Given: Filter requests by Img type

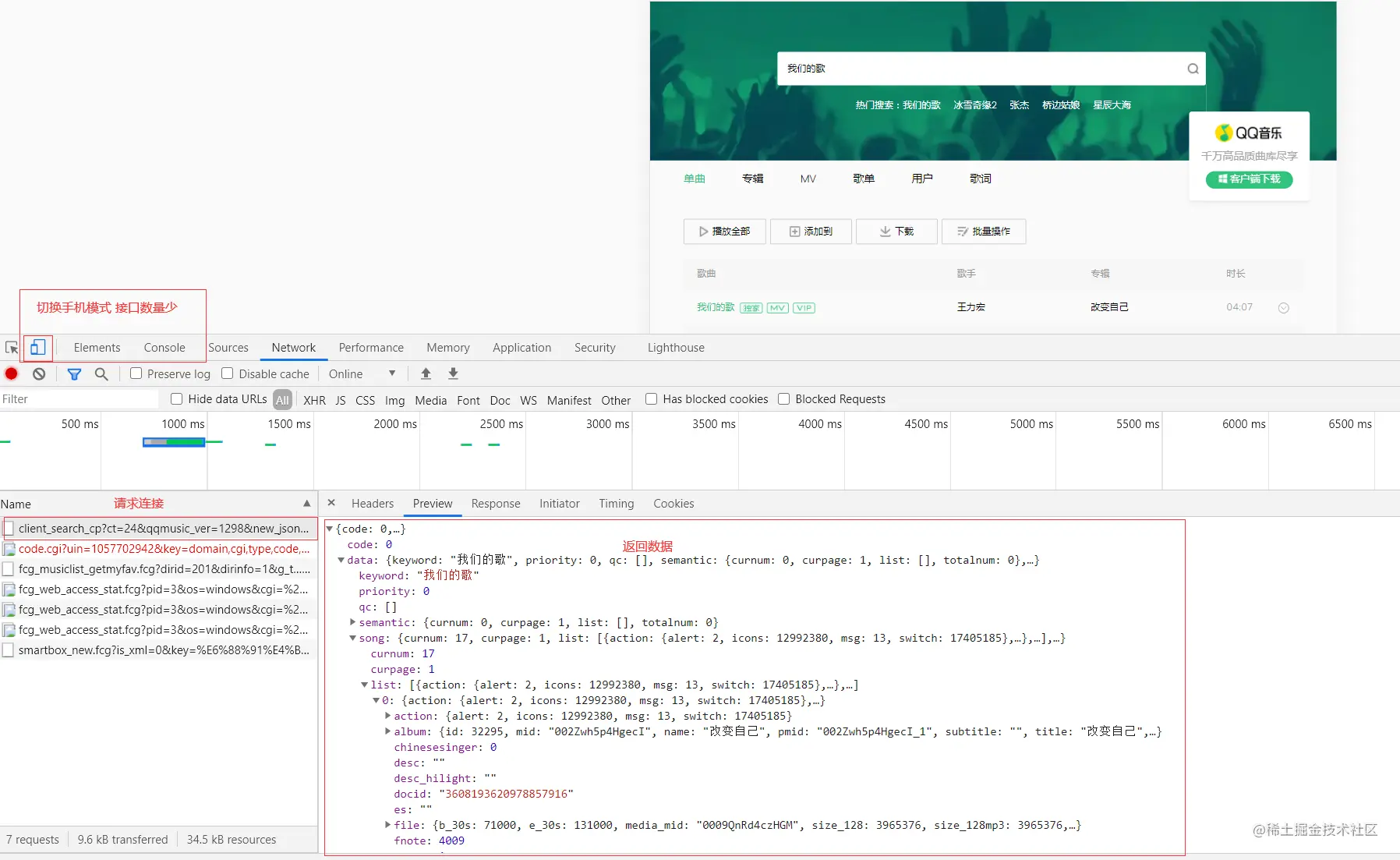Looking at the screenshot, I should 394,400.
